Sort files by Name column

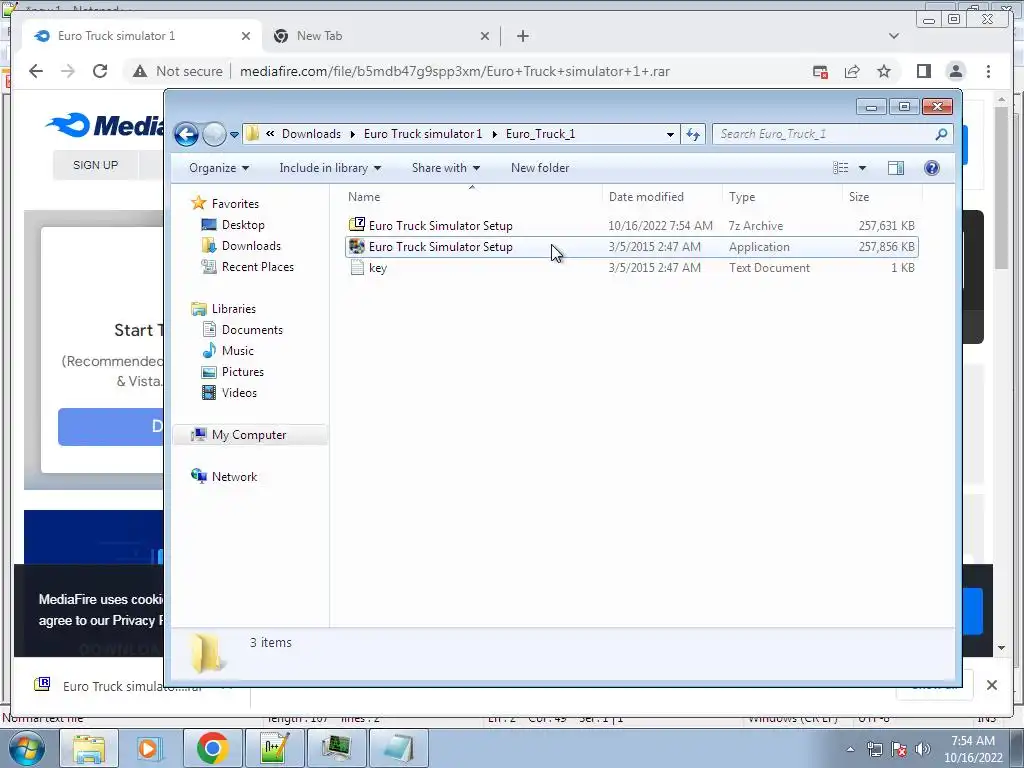[472, 197]
